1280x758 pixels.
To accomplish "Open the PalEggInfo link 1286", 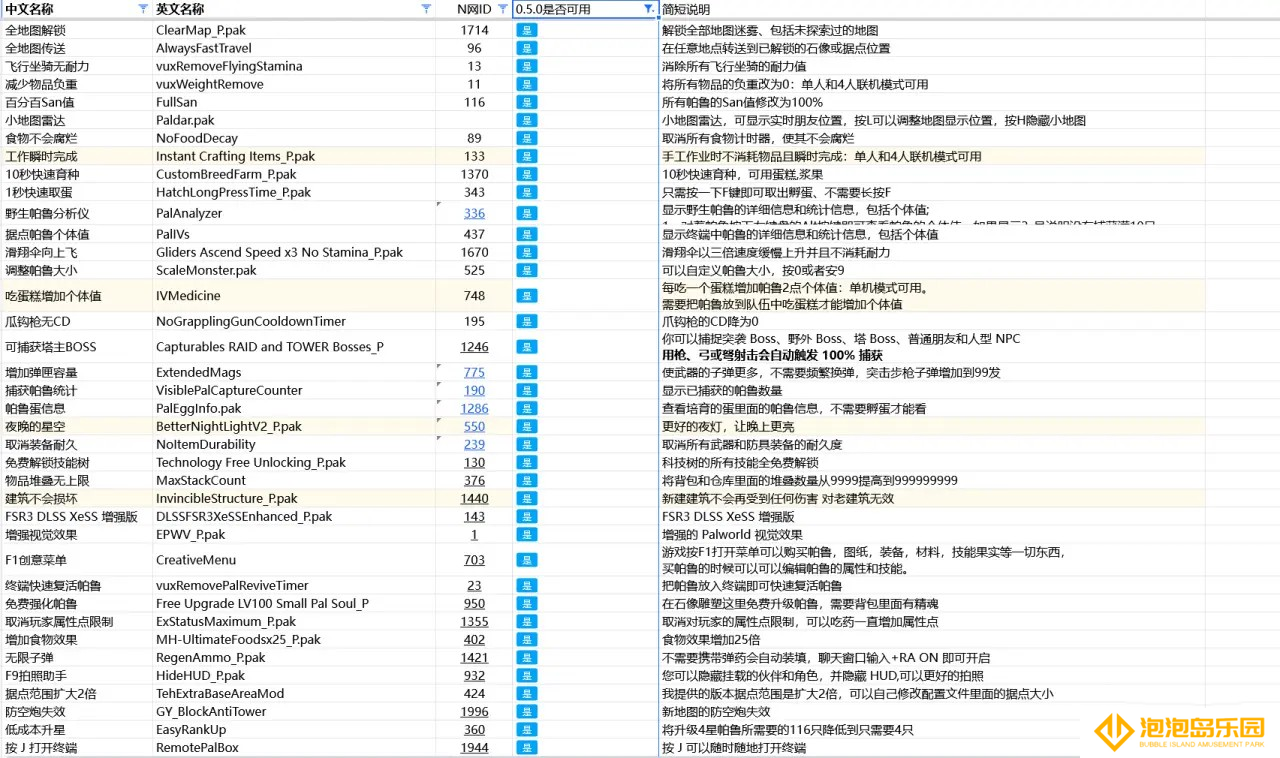I will (x=474, y=408).
